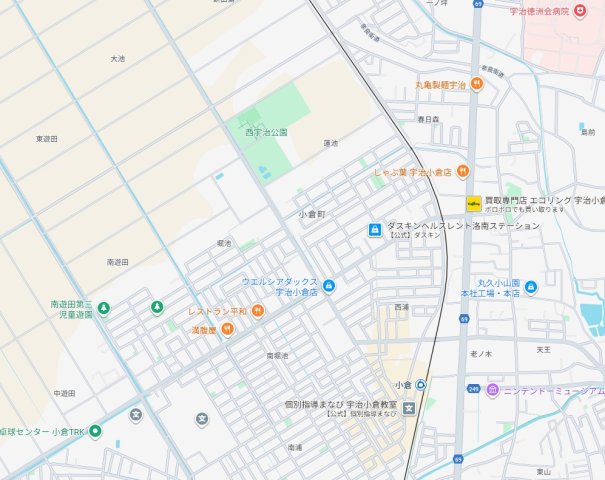605x480 pixels.
Task: Click the 春日森 area label
Action: [428, 120]
